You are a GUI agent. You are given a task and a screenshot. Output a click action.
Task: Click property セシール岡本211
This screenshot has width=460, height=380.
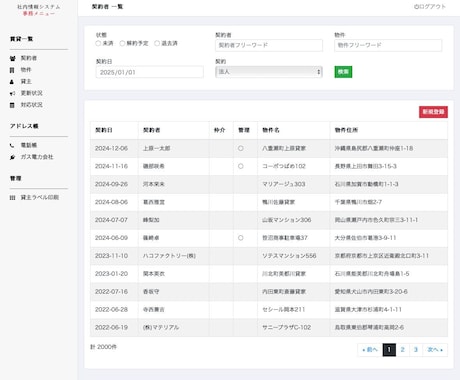pos(284,310)
